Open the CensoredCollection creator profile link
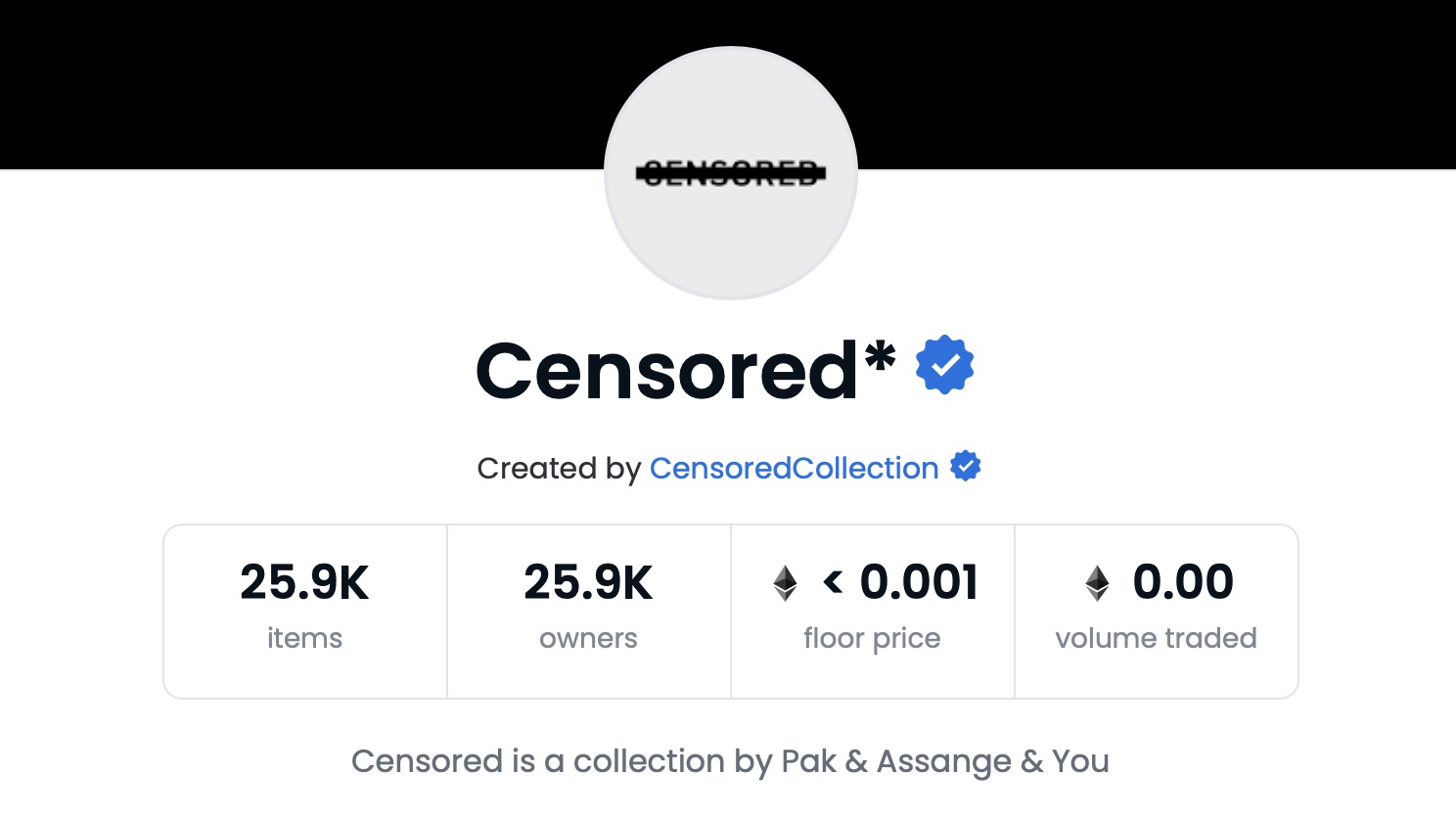This screenshot has width=1456, height=820. point(794,469)
